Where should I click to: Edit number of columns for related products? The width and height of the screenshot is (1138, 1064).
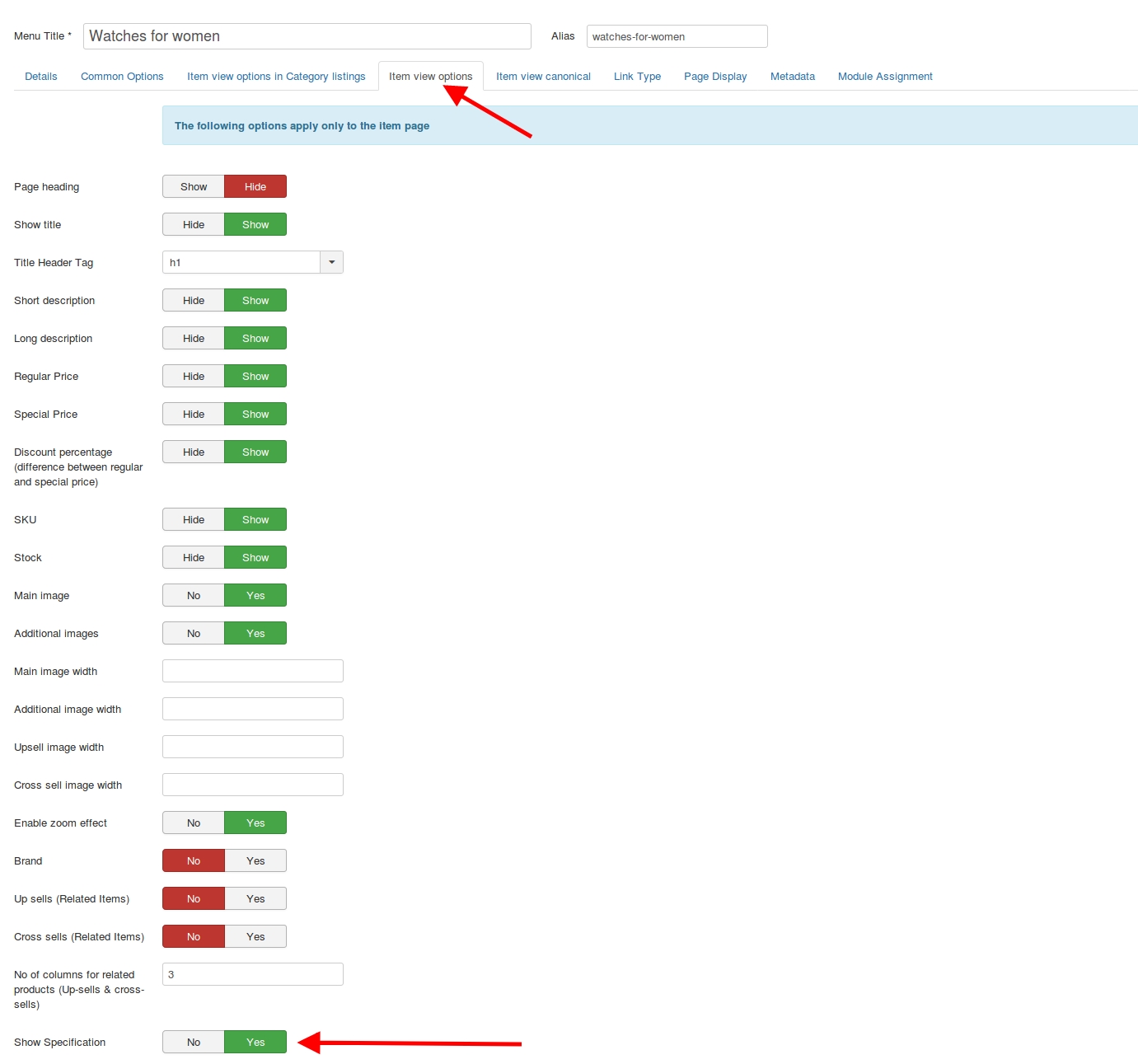pyautogui.click(x=252, y=975)
